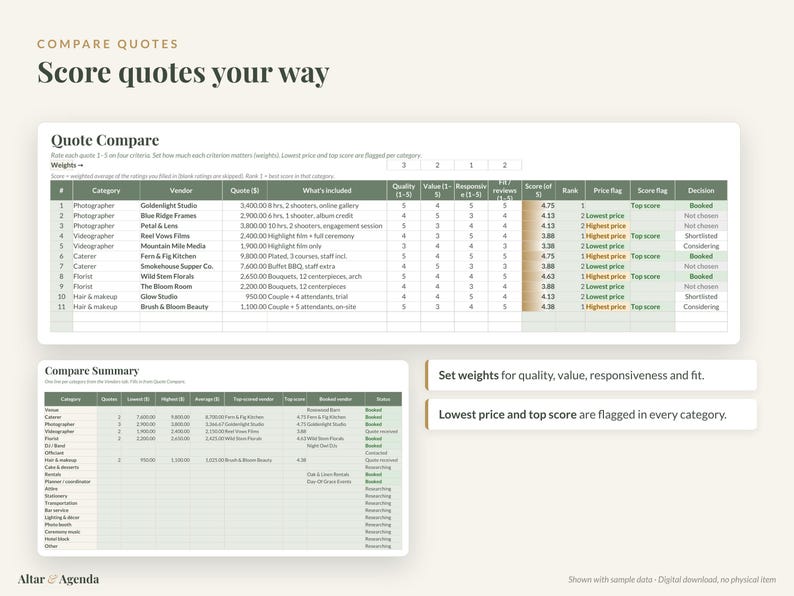Select the Cake & desserts row in Compare Summary
This screenshot has width=794, height=596.
click(x=223, y=467)
